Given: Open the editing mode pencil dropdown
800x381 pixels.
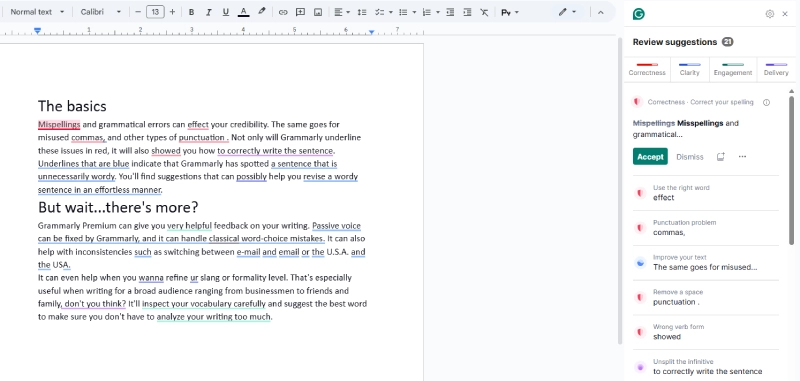Looking at the screenshot, I should pos(567,12).
